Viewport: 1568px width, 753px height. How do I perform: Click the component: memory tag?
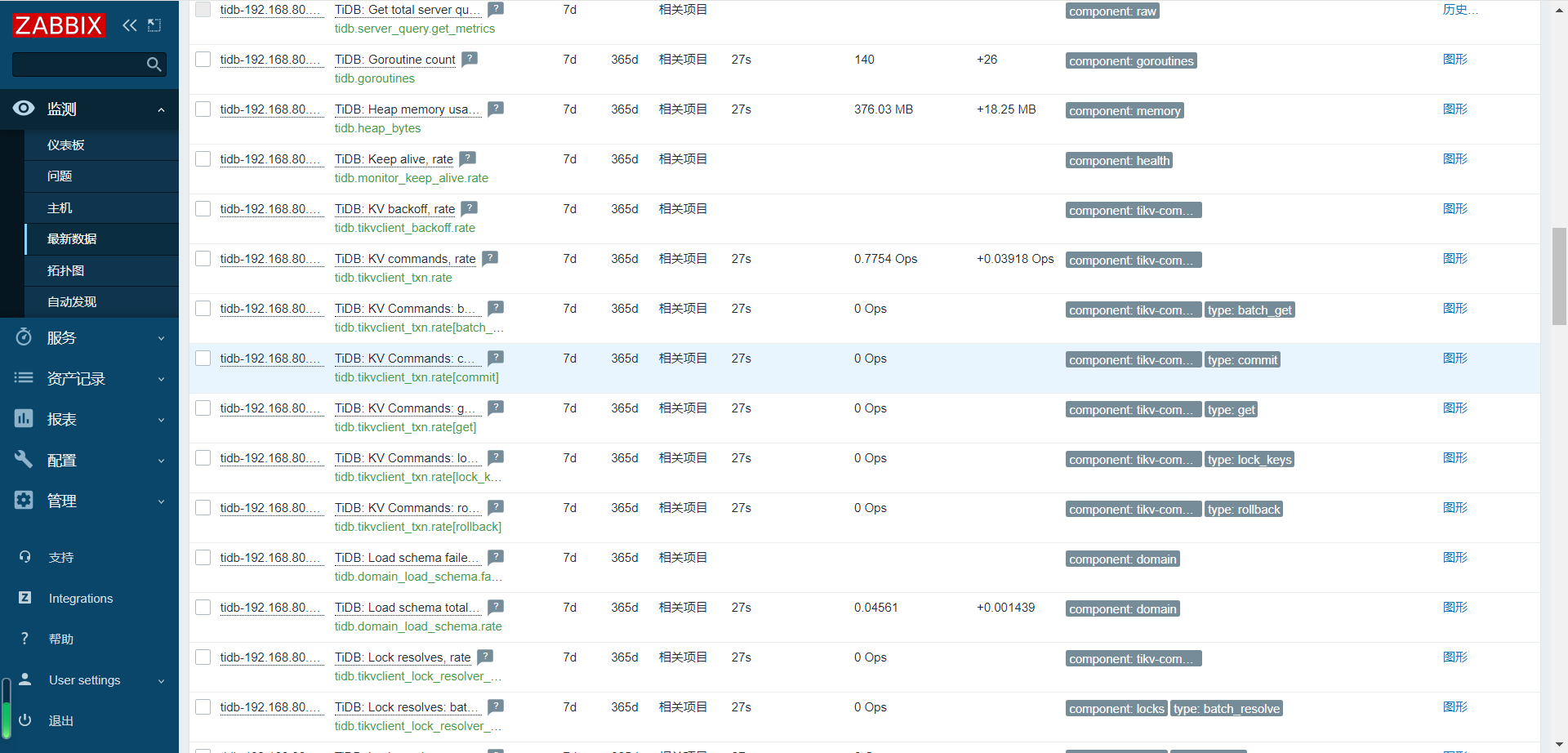click(x=1125, y=111)
